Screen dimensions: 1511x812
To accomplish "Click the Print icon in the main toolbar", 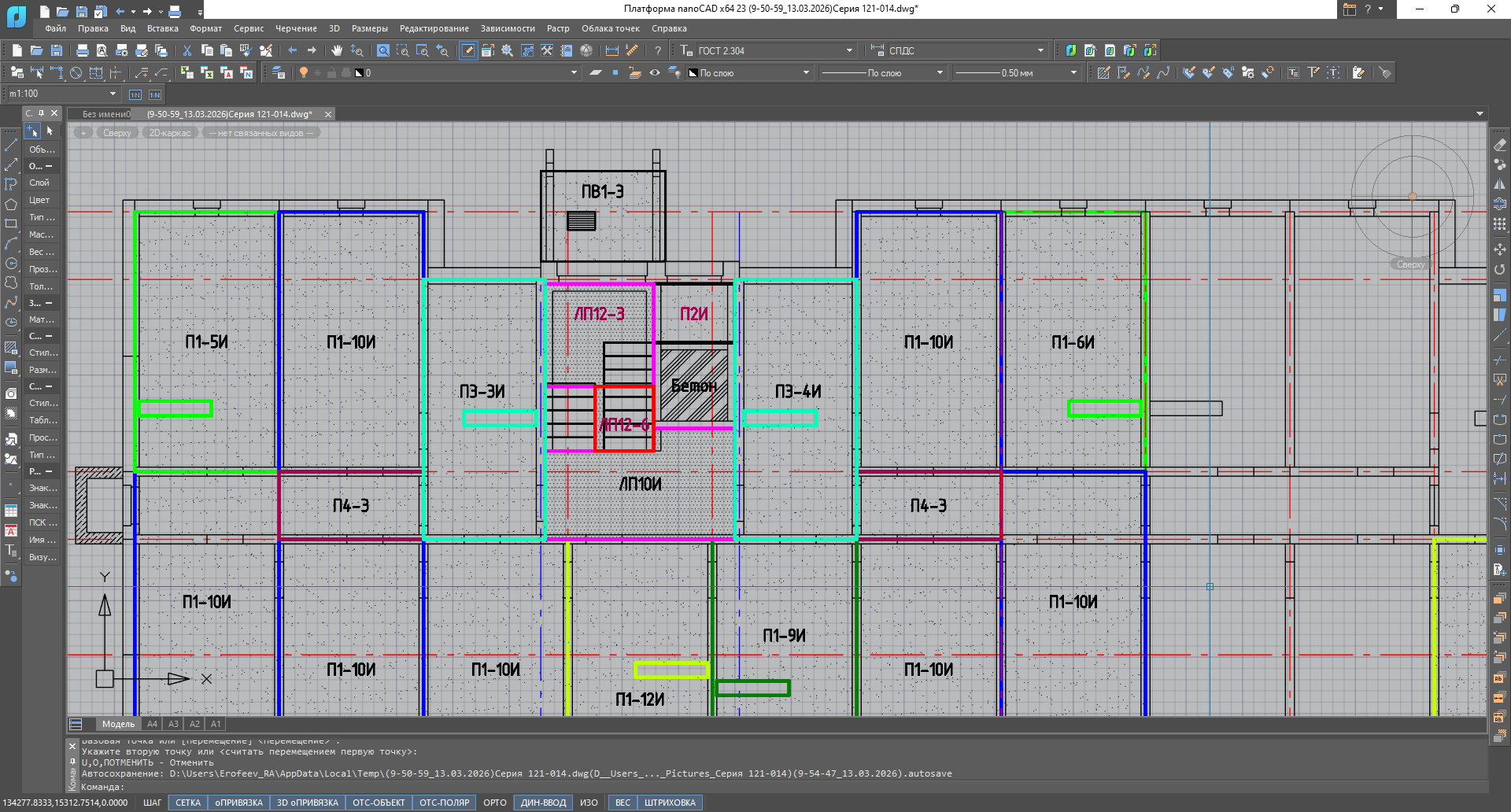I will tap(83, 50).
